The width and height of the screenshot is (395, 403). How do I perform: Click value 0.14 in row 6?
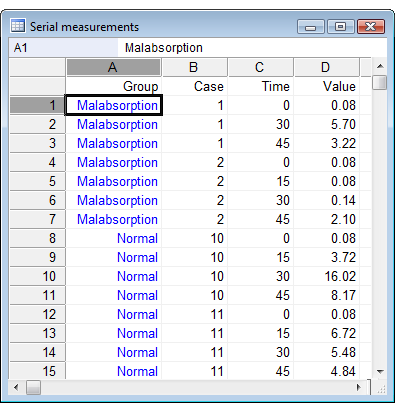[326, 200]
